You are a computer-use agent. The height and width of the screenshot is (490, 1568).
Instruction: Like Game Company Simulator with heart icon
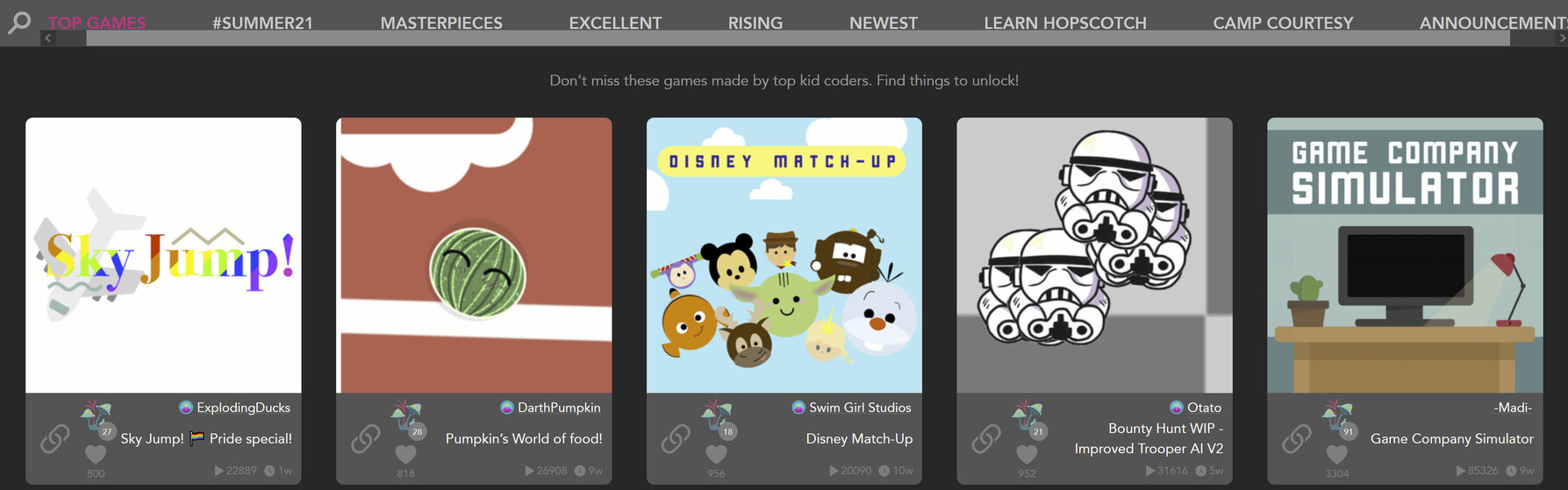(1336, 454)
